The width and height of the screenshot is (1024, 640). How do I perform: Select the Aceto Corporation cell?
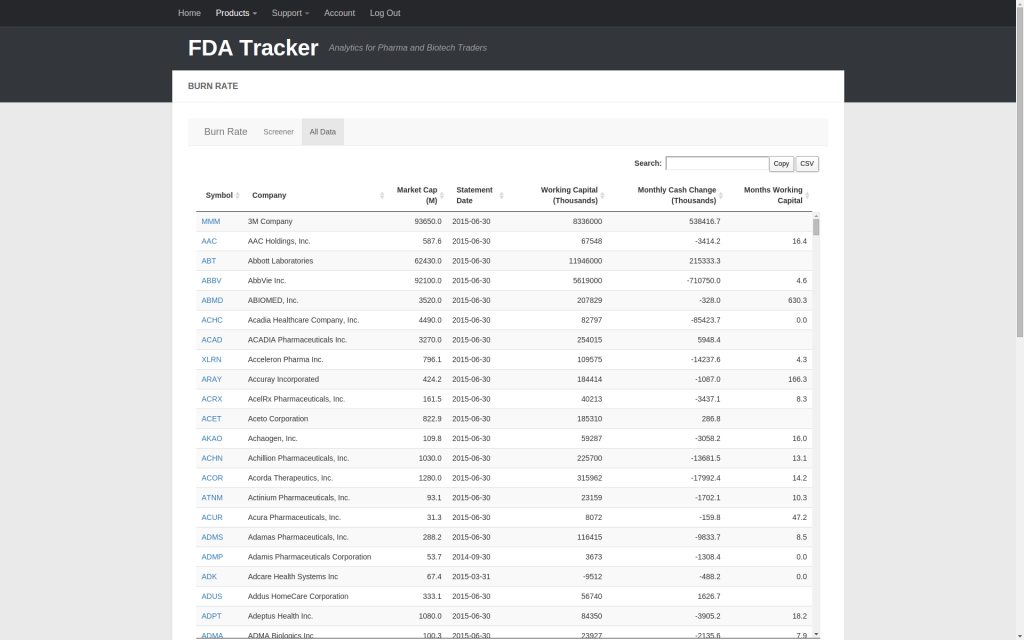(278, 419)
